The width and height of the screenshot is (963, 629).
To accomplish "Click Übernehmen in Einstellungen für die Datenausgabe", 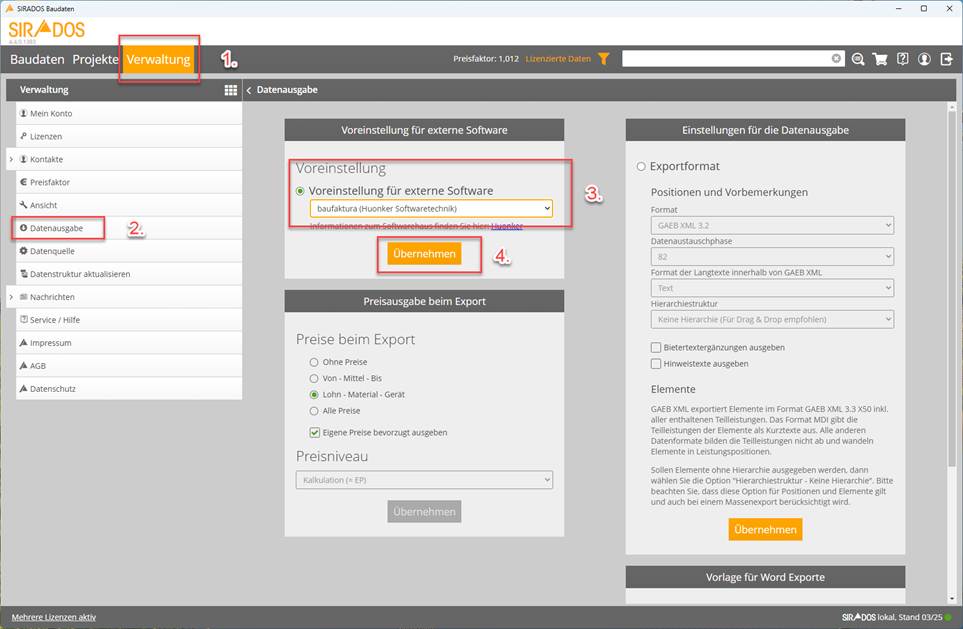I will (x=765, y=529).
